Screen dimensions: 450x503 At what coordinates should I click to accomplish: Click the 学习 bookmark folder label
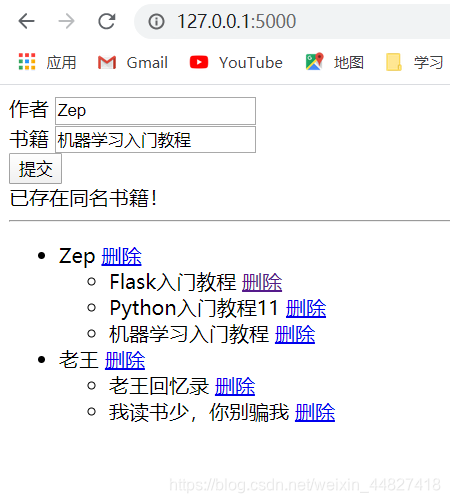point(428,63)
